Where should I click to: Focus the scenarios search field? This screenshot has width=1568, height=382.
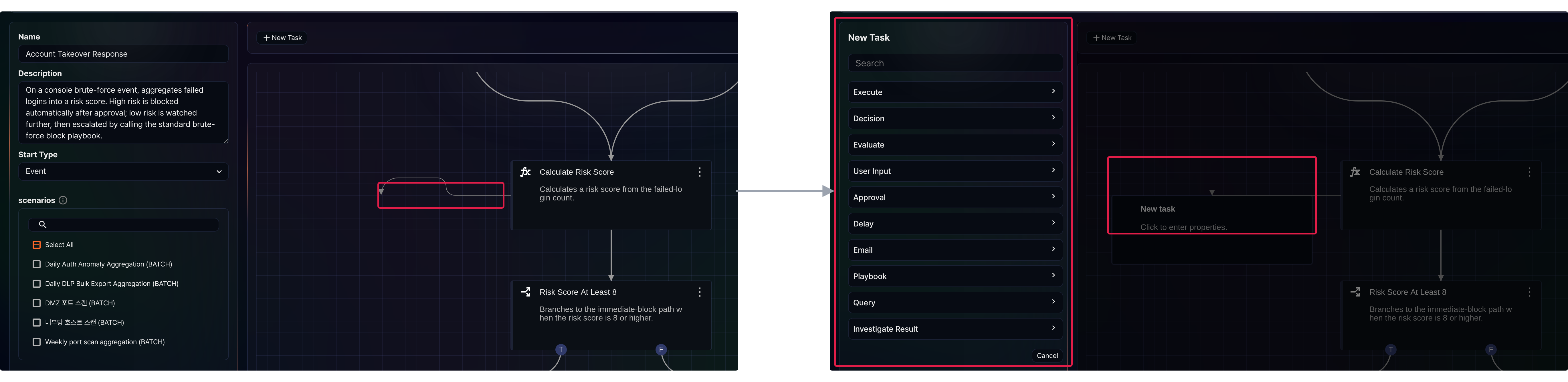coord(124,224)
